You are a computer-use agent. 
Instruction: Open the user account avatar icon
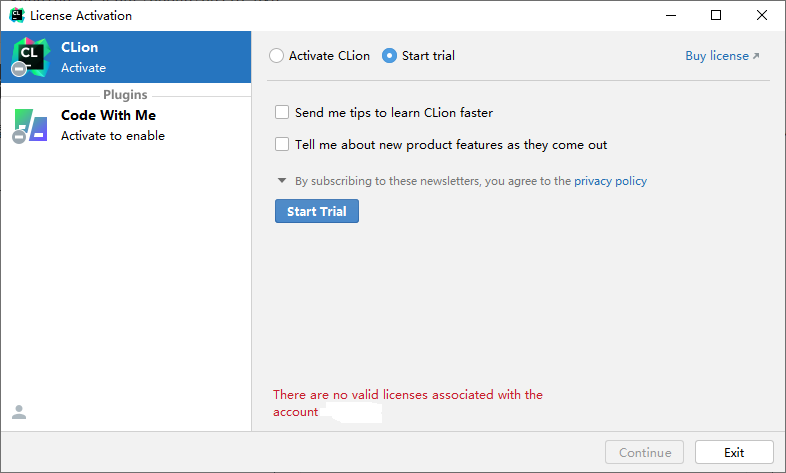click(x=19, y=412)
